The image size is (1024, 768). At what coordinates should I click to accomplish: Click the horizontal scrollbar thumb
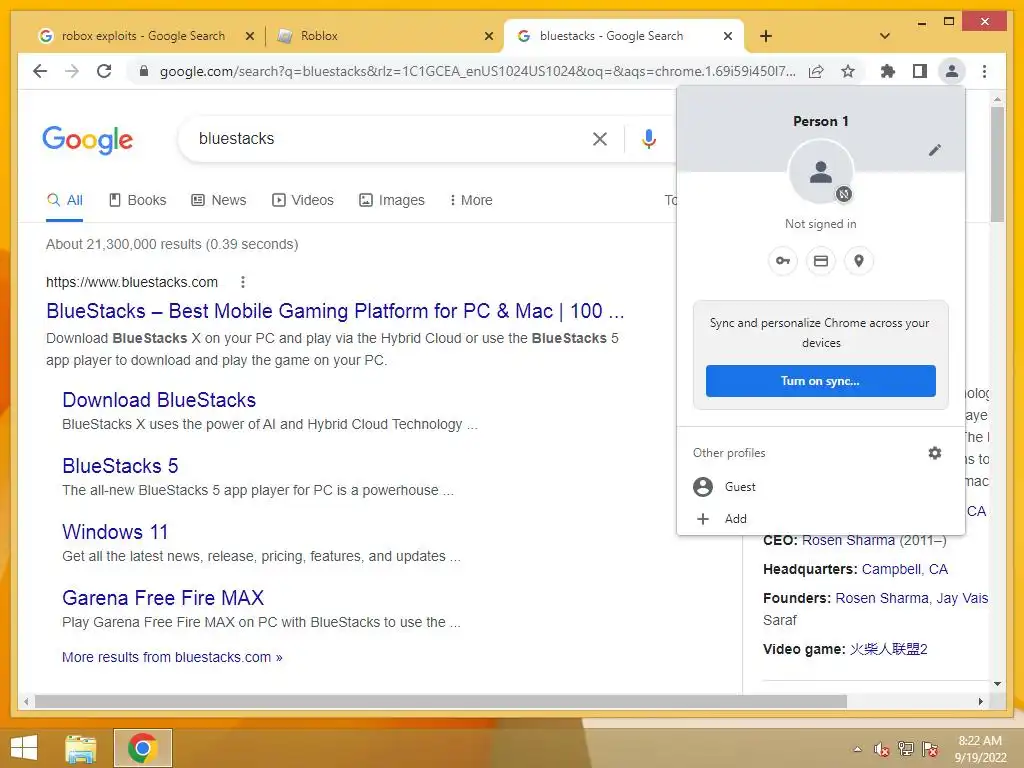(x=441, y=701)
